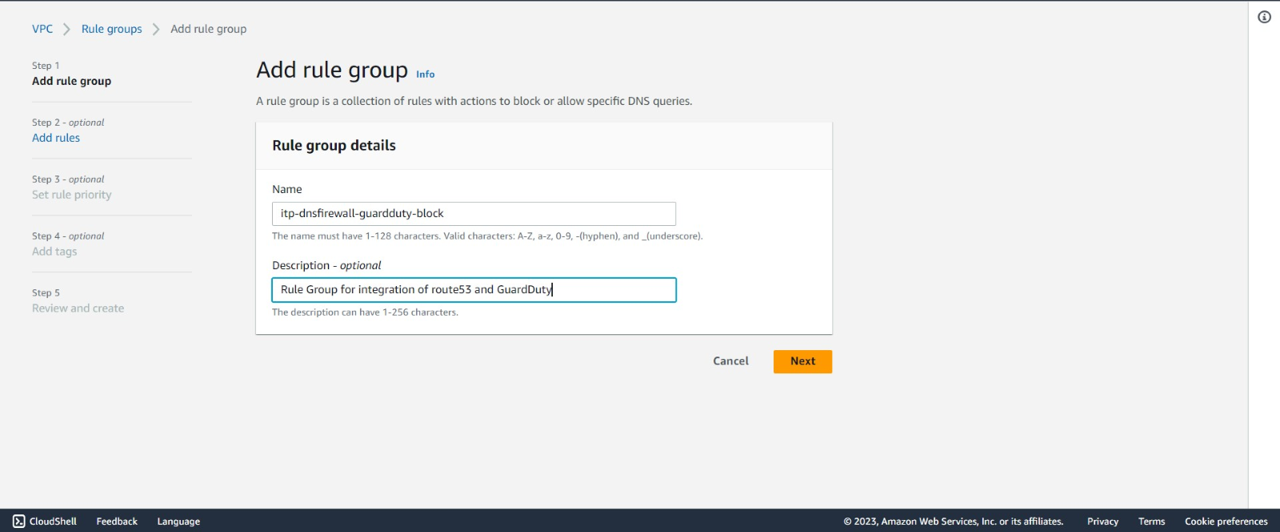Select Step 1 Add rule group

coord(71,81)
